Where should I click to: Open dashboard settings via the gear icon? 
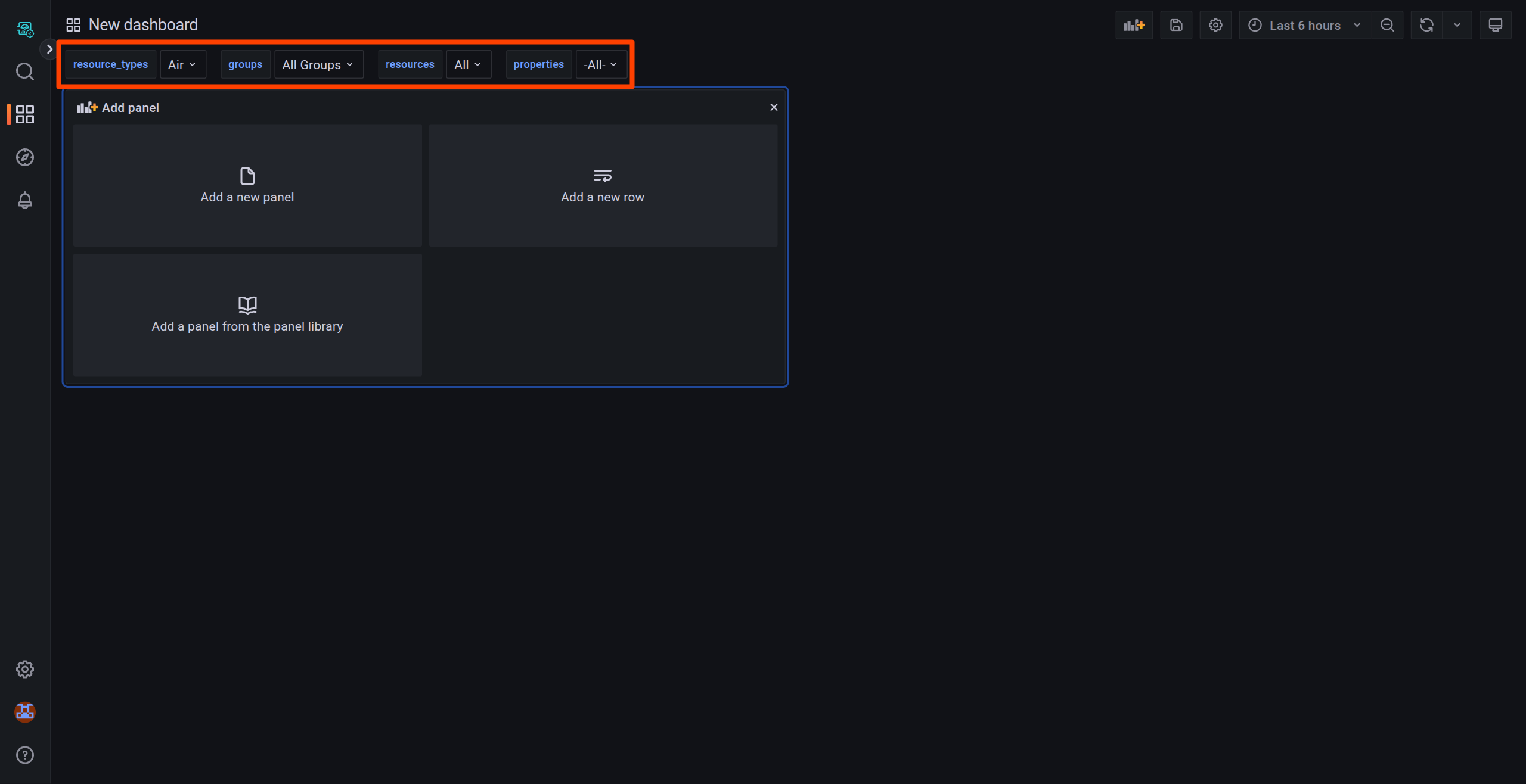pyautogui.click(x=1215, y=25)
